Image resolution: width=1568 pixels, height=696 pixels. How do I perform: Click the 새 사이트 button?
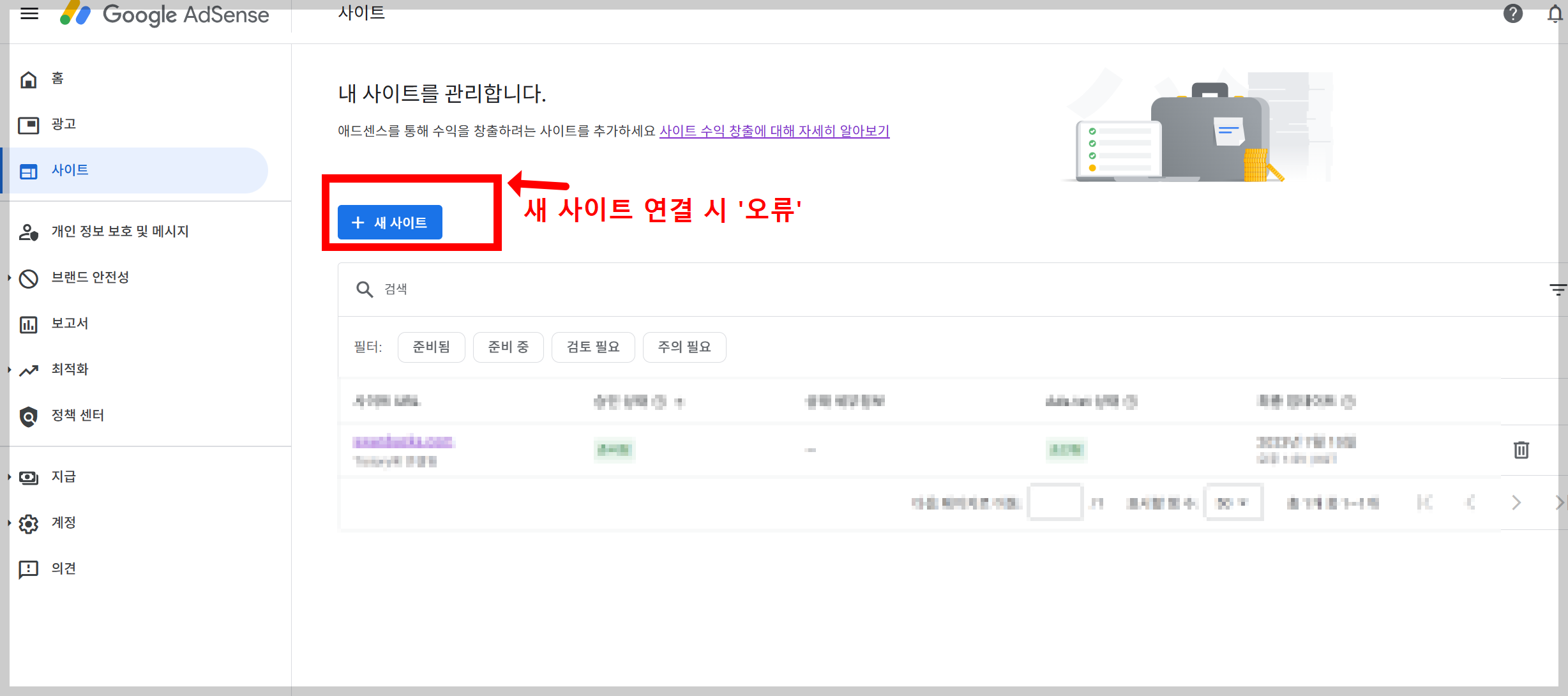click(390, 222)
